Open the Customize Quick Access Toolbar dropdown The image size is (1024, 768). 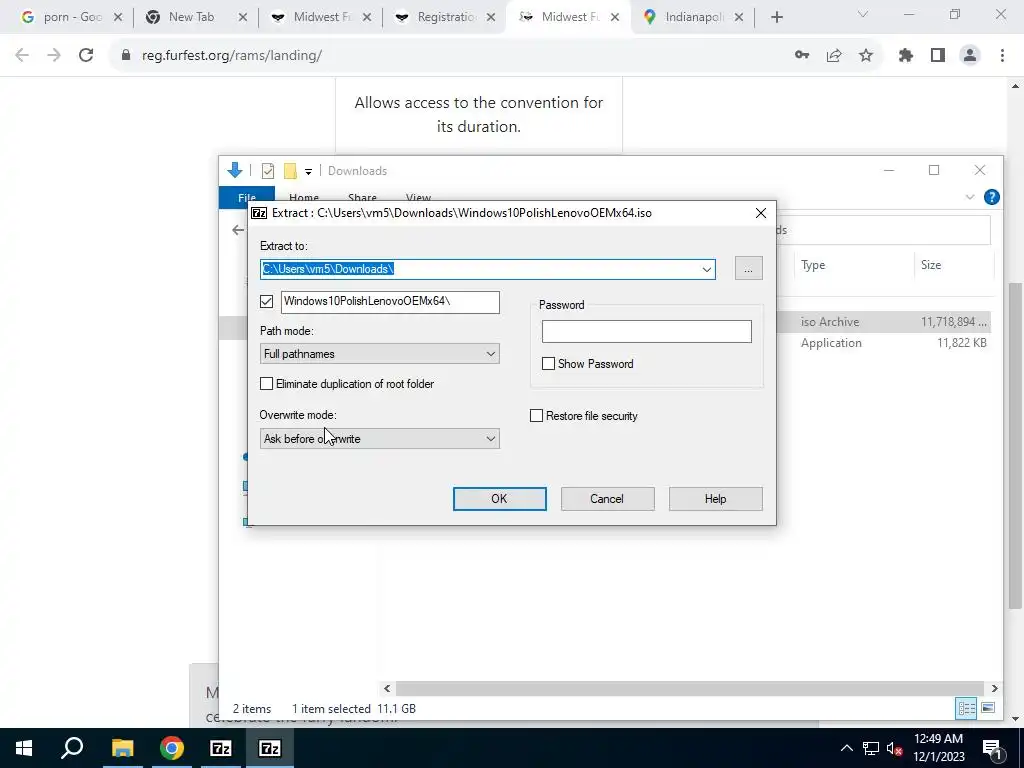click(308, 172)
